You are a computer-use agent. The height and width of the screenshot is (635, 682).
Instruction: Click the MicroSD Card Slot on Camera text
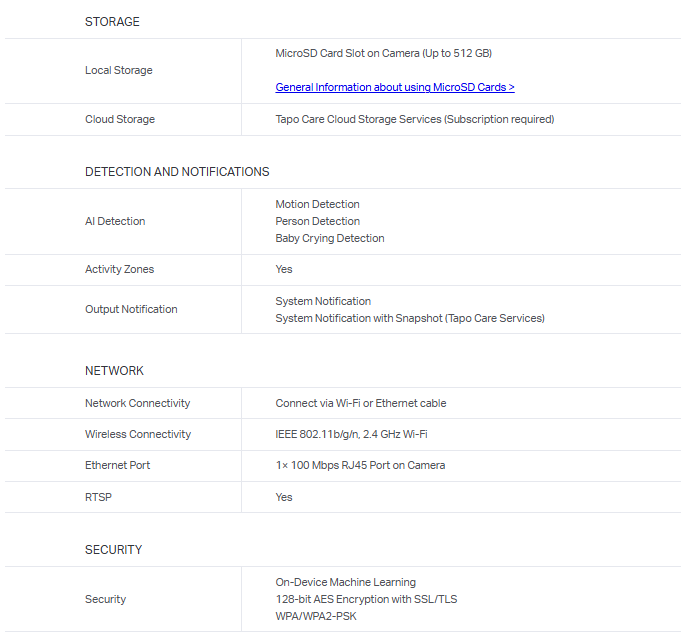(x=383, y=53)
